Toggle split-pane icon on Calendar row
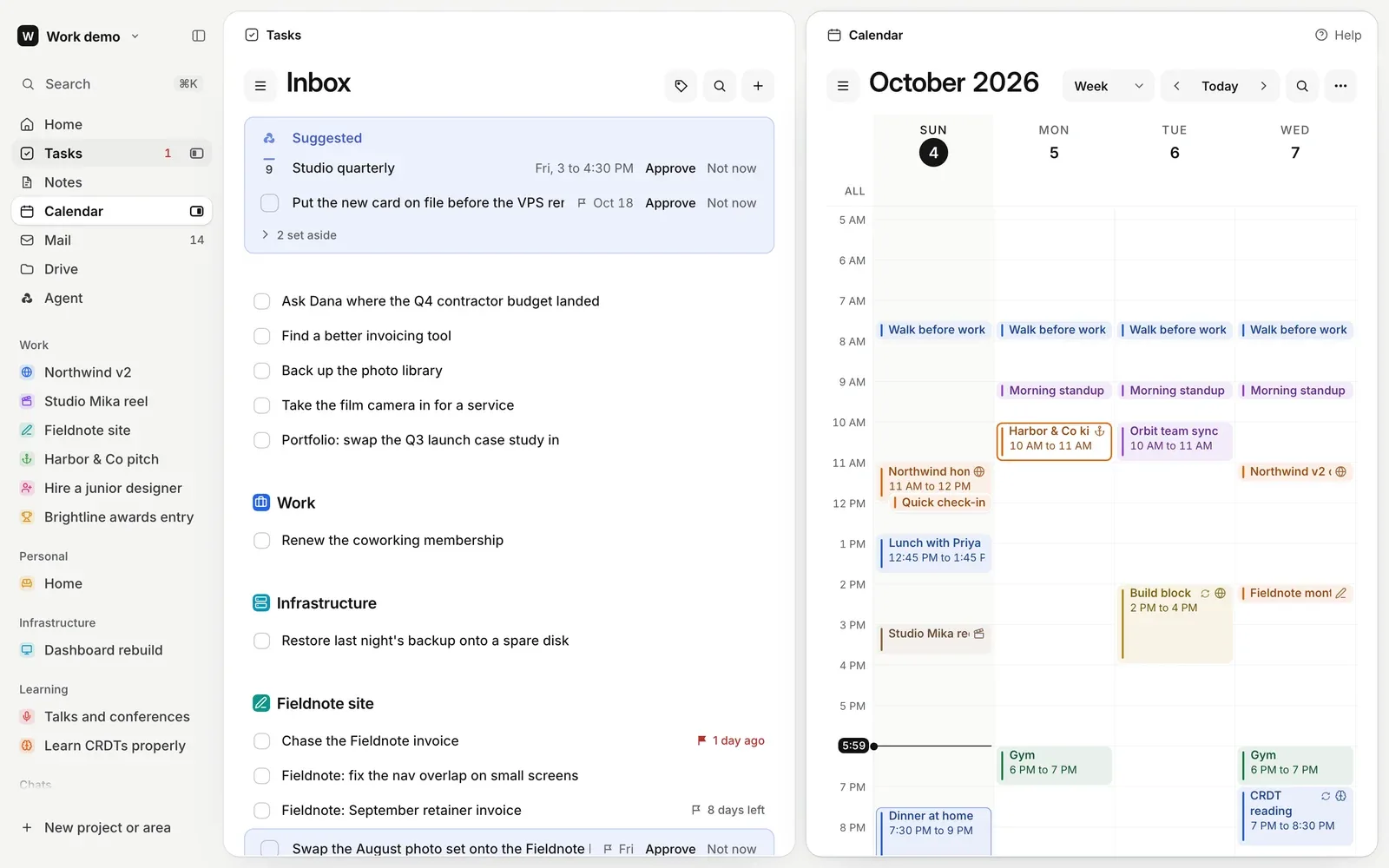The width and height of the screenshot is (1389, 868). [x=197, y=211]
